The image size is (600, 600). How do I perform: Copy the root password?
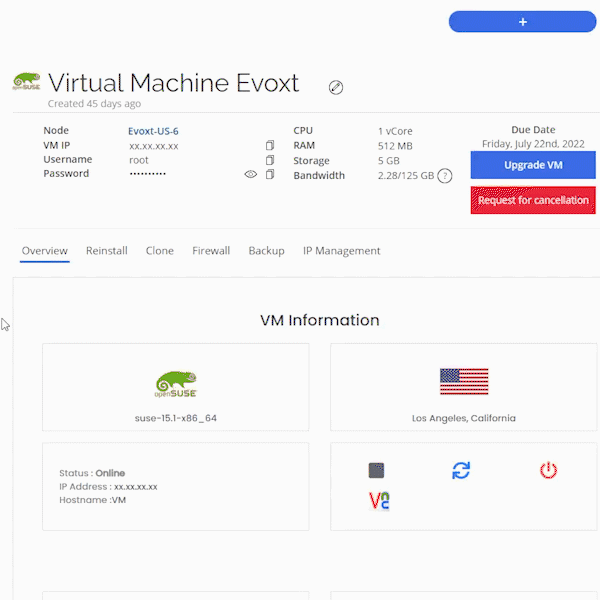(270, 174)
